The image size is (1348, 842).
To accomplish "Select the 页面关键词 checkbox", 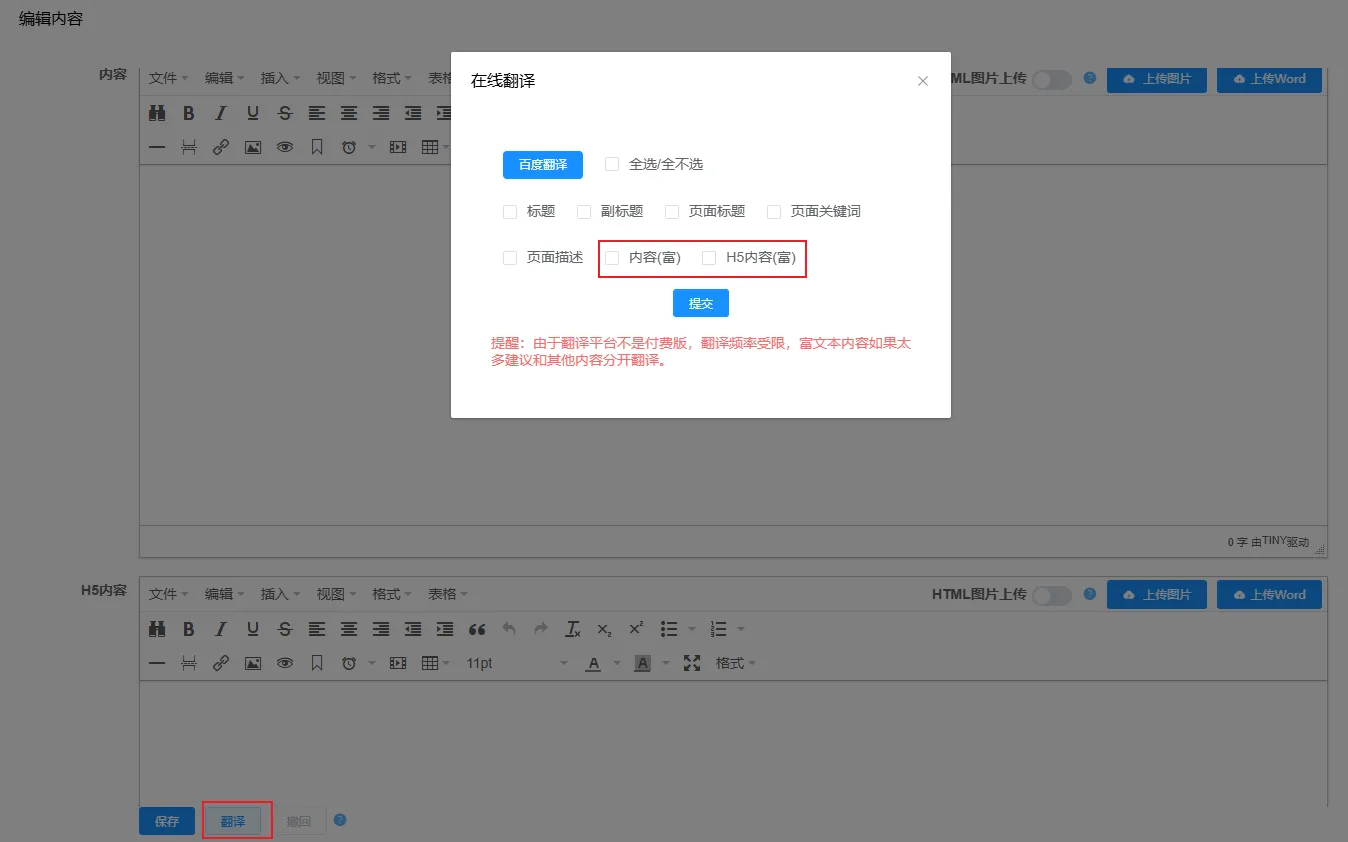I will (774, 212).
